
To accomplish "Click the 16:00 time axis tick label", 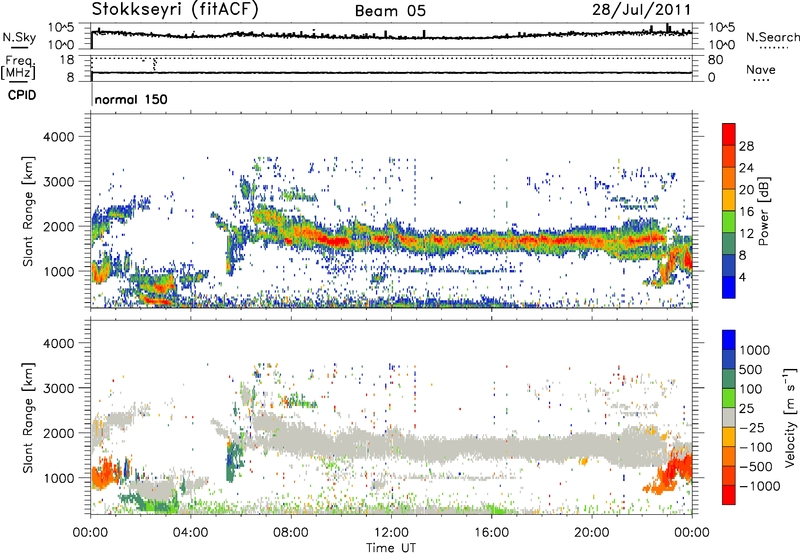I will [491, 533].
